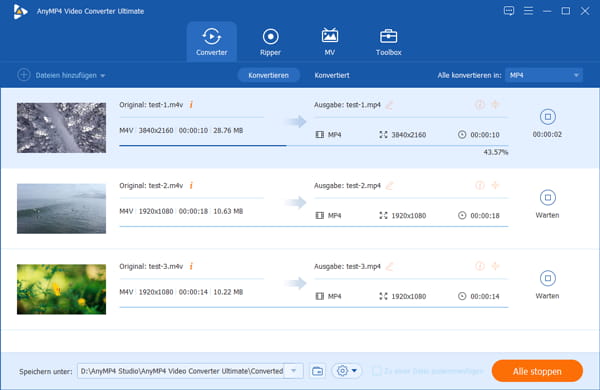600x390 pixels.
Task: Click the 43.57% progress value
Action: click(496, 152)
